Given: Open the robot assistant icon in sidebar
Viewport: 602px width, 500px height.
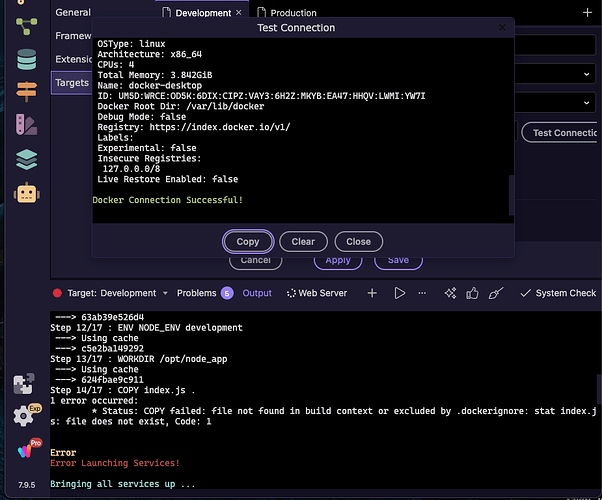Looking at the screenshot, I should point(26,193).
